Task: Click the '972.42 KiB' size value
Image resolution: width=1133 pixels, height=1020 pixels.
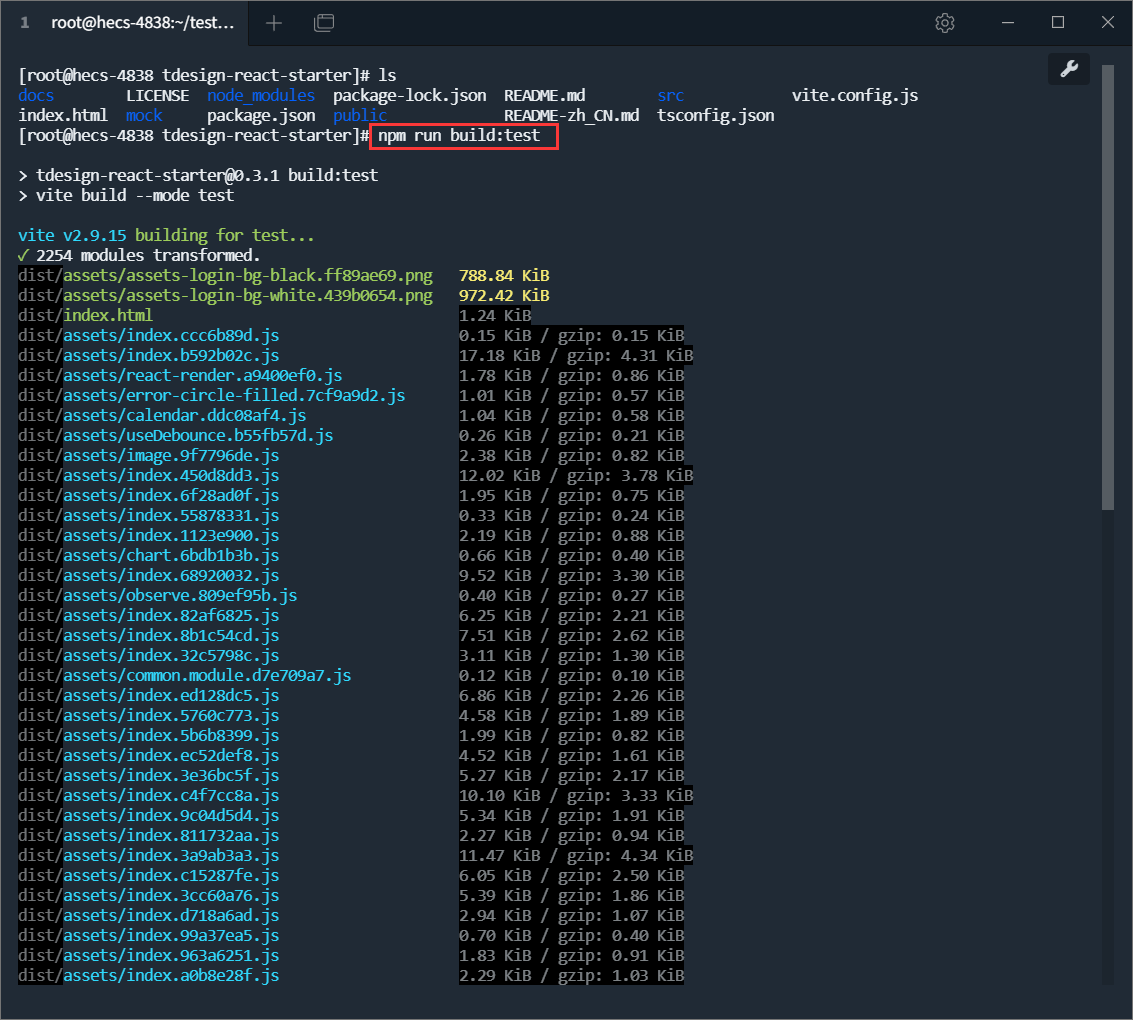Action: 504,296
